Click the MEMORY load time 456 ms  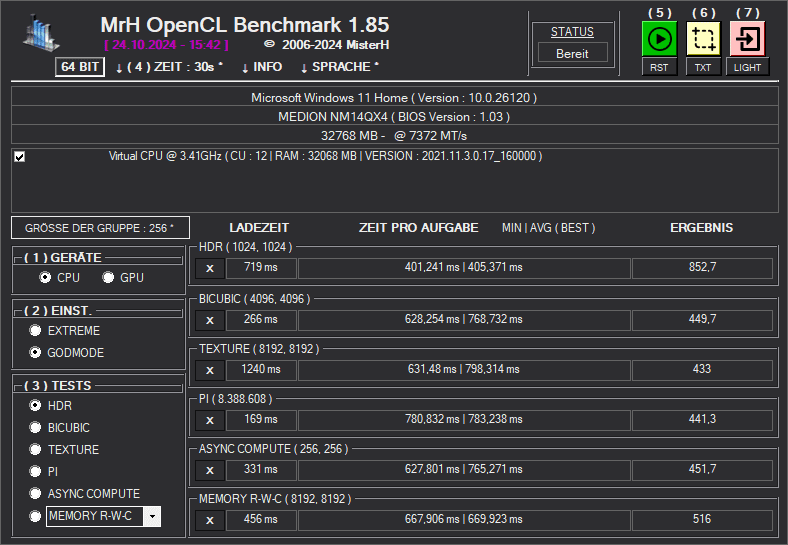261,519
